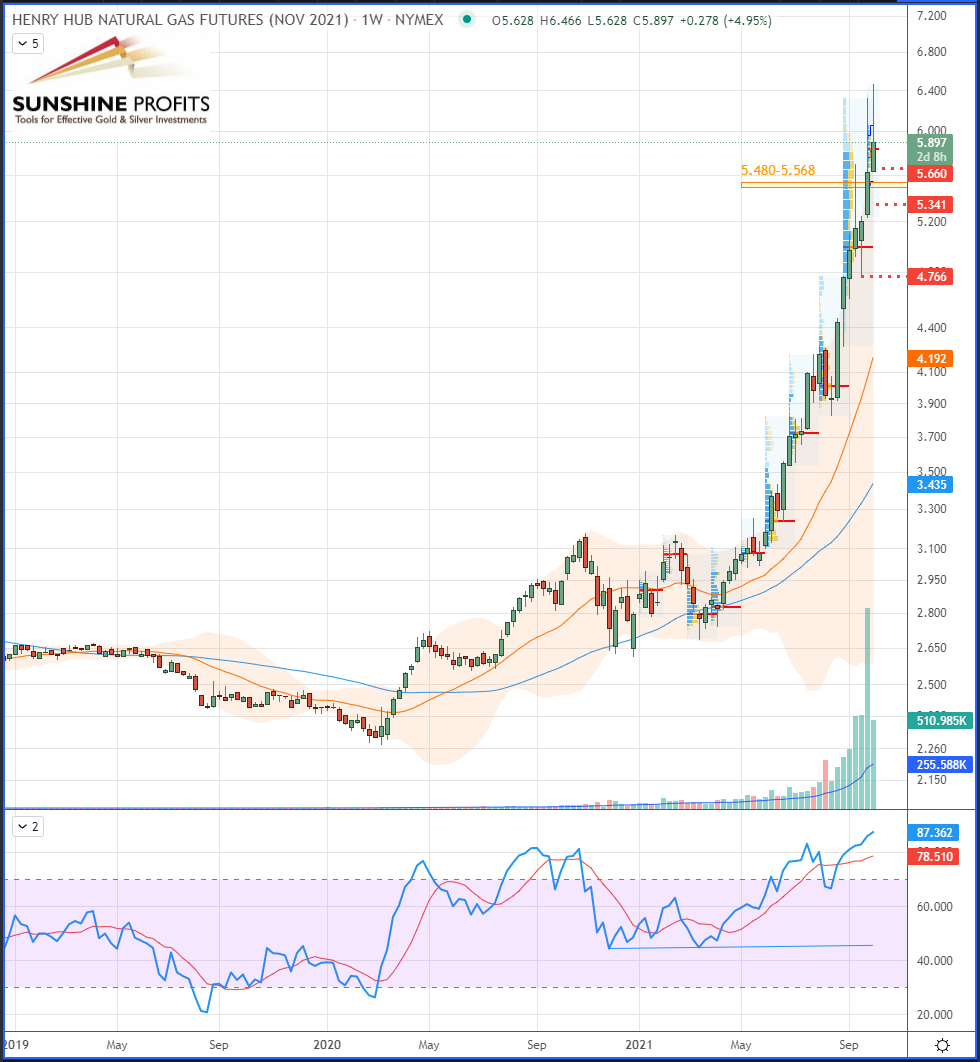Viewport: 980px width, 1062px height.
Task: Click the orange 5.480-5.568 zone label
Action: pos(777,170)
